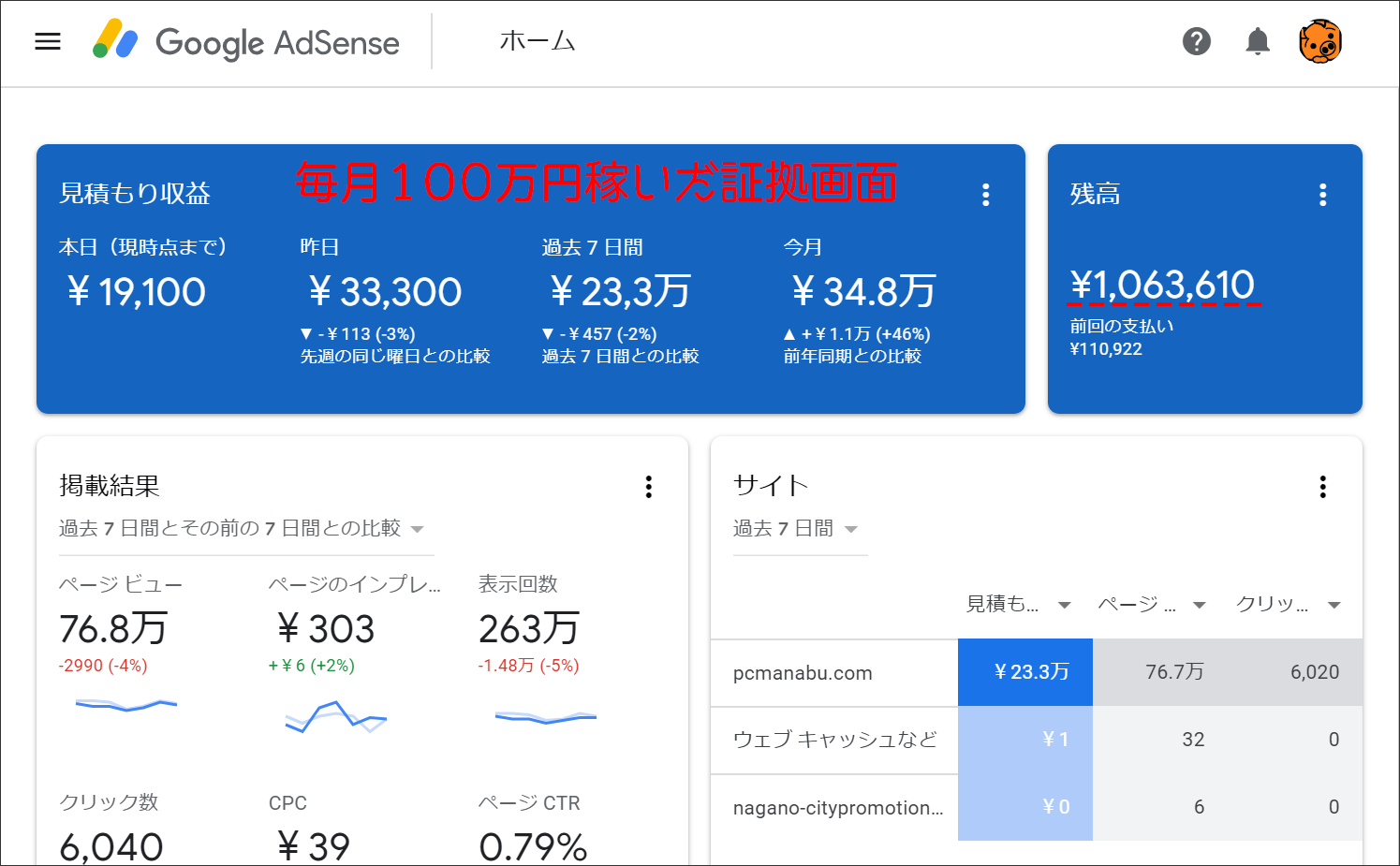Open the hamburger navigation menu
The width and height of the screenshot is (1400, 866).
tap(48, 41)
